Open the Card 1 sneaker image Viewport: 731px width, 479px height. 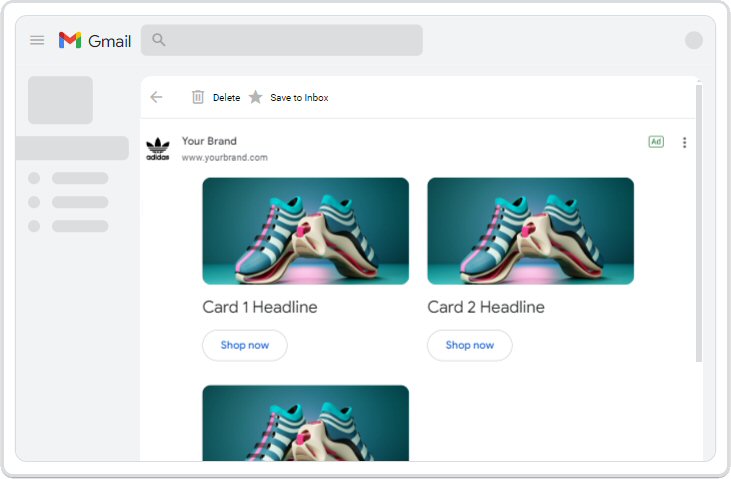(x=305, y=231)
